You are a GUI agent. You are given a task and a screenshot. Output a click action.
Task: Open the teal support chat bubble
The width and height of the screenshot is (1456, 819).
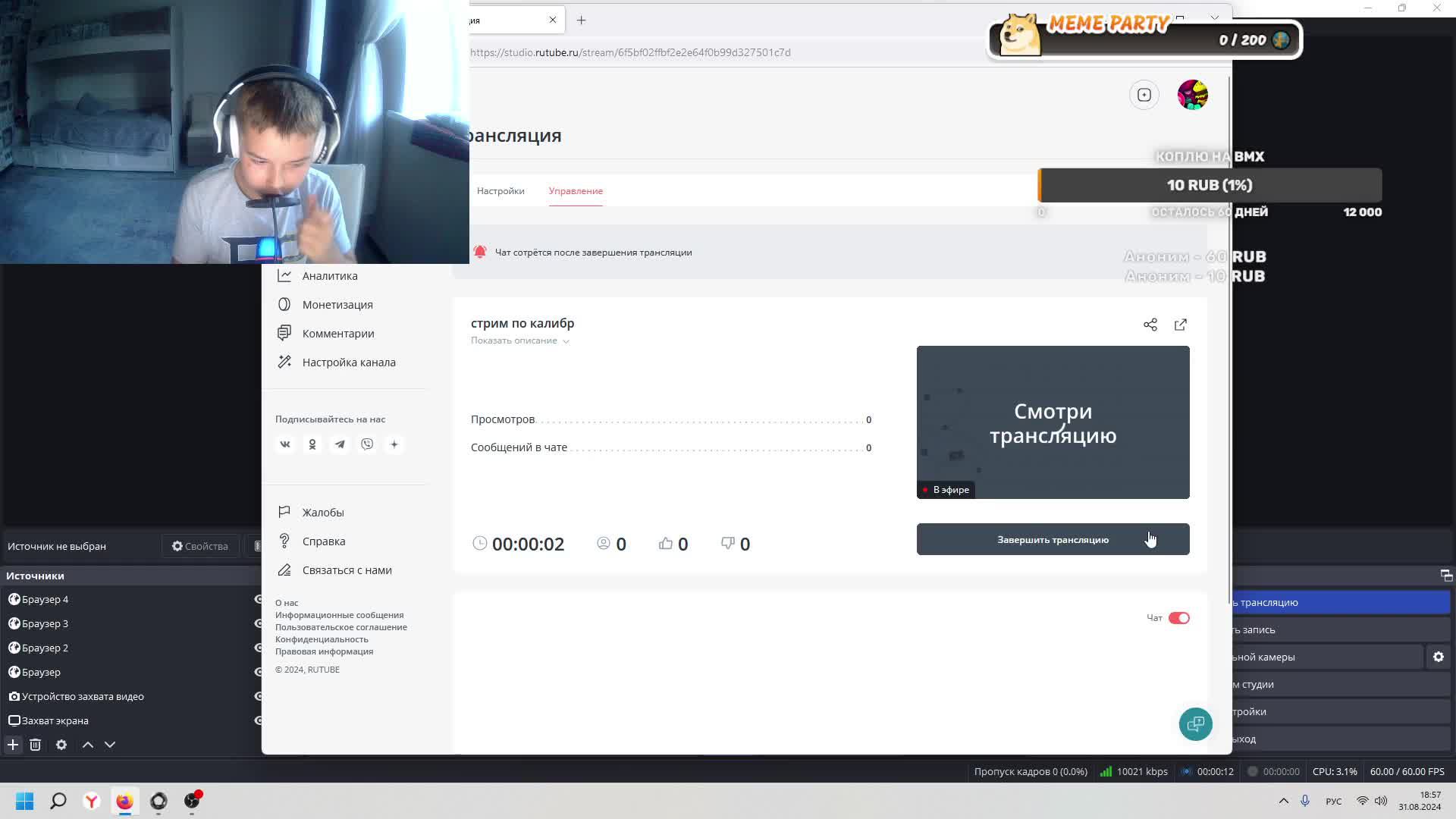(1195, 724)
